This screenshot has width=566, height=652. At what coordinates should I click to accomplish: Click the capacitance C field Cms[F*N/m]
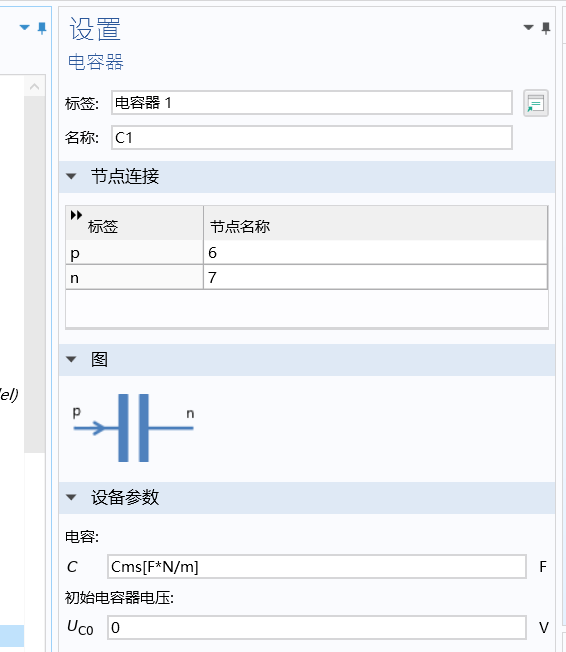317,566
